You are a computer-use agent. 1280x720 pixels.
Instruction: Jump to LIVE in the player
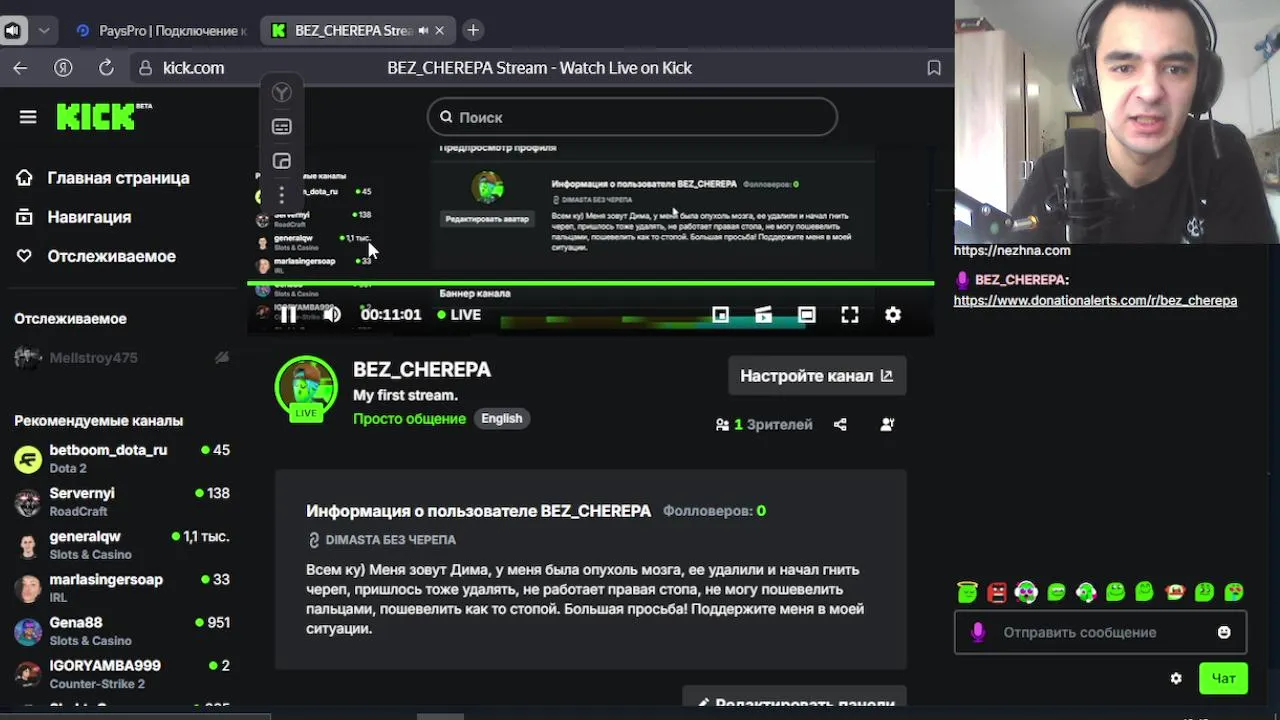459,314
